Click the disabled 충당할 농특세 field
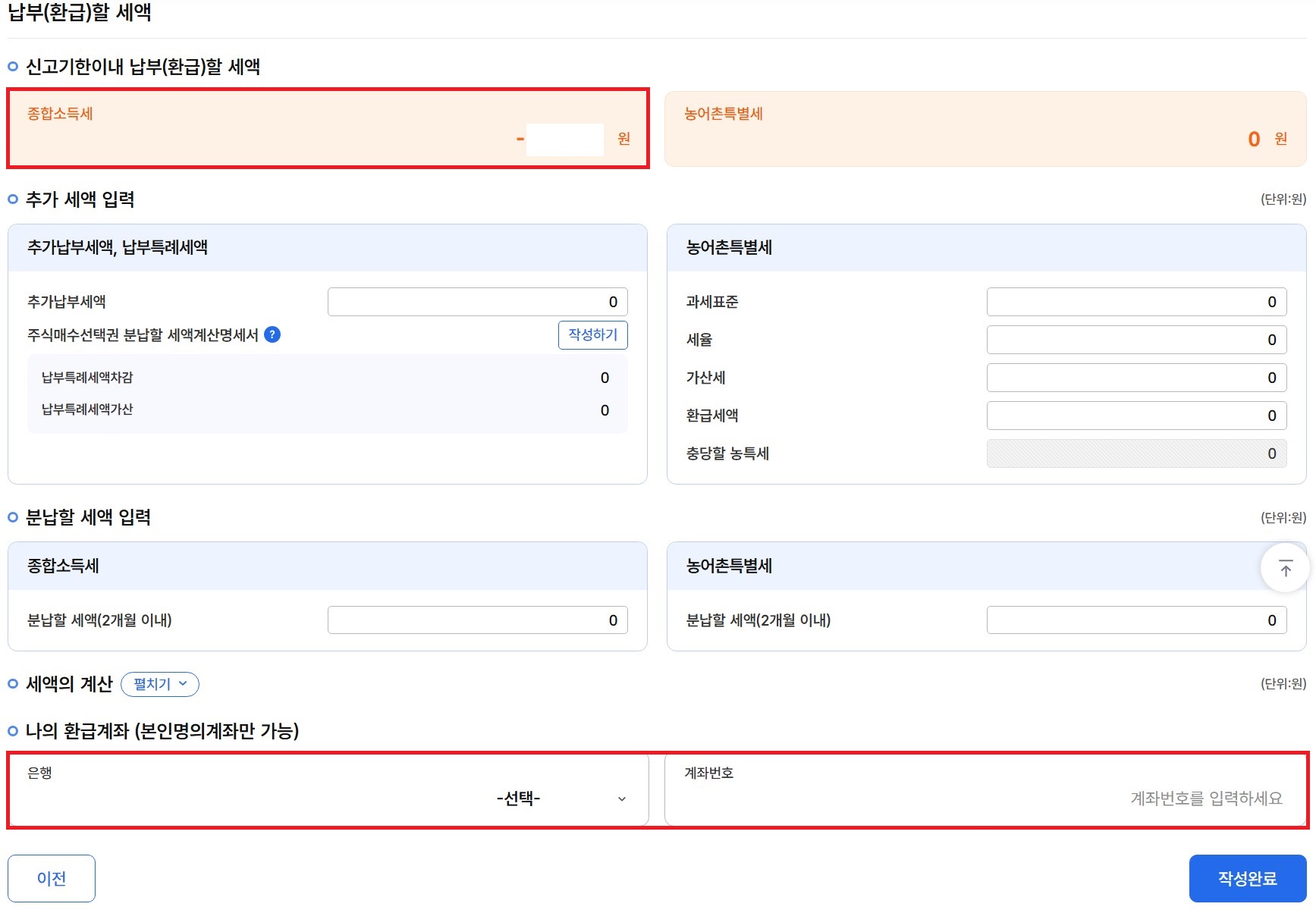This screenshot has height=910, width=1316. (1136, 453)
